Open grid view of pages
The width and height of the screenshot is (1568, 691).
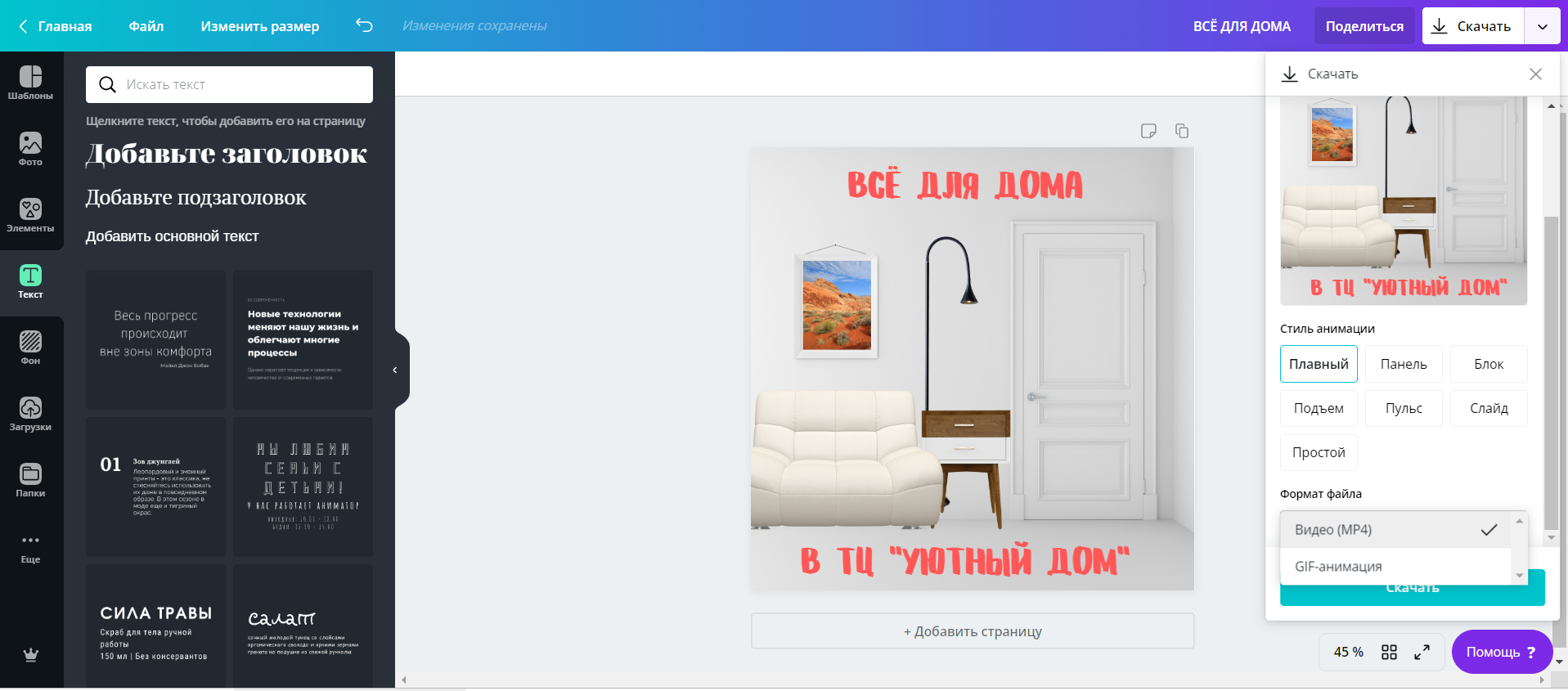1389,652
